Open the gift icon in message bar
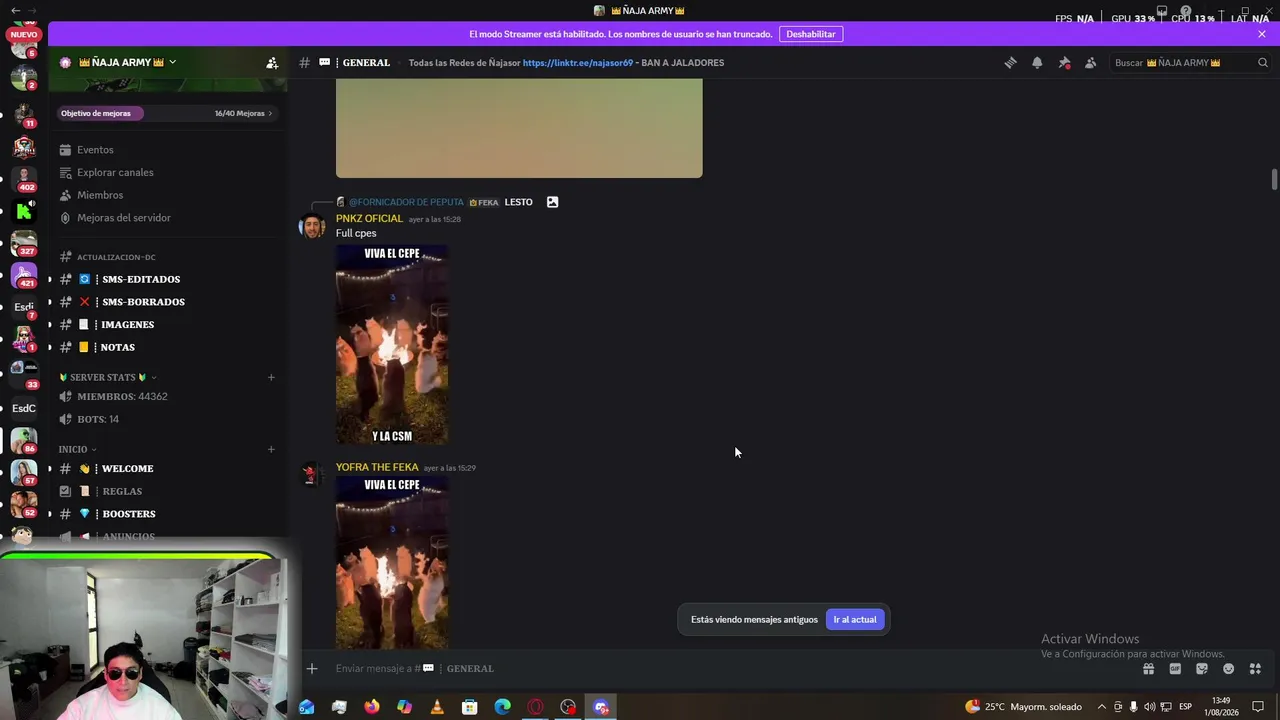Screen dimensions: 1280x720 pos(1148,668)
